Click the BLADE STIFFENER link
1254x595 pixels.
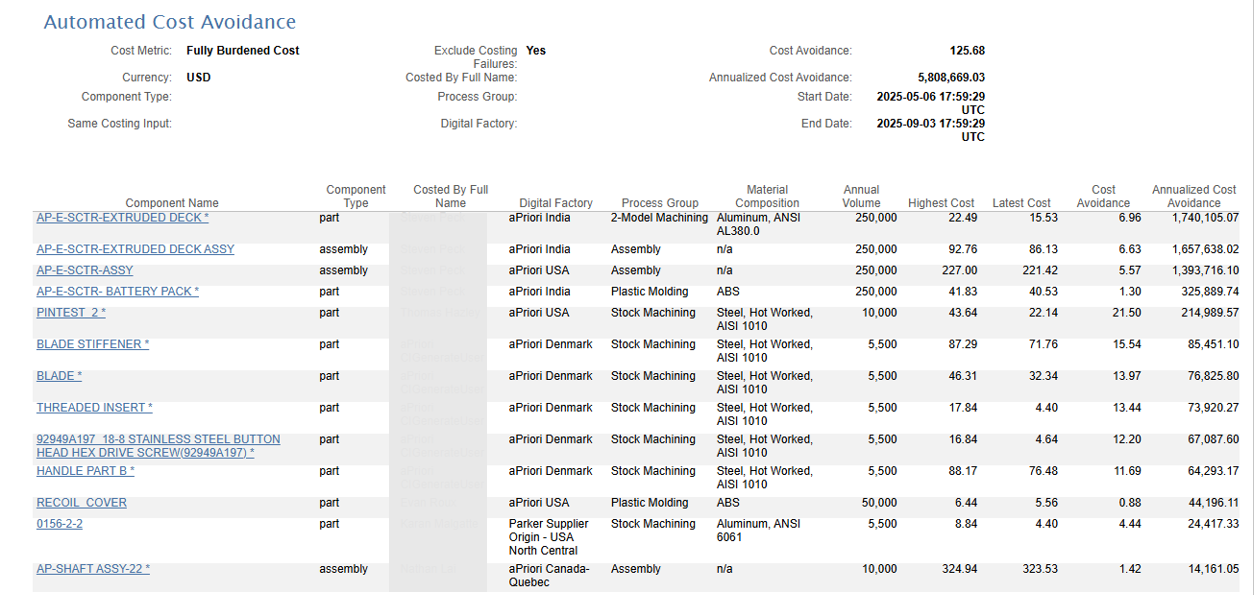pyautogui.click(x=92, y=344)
